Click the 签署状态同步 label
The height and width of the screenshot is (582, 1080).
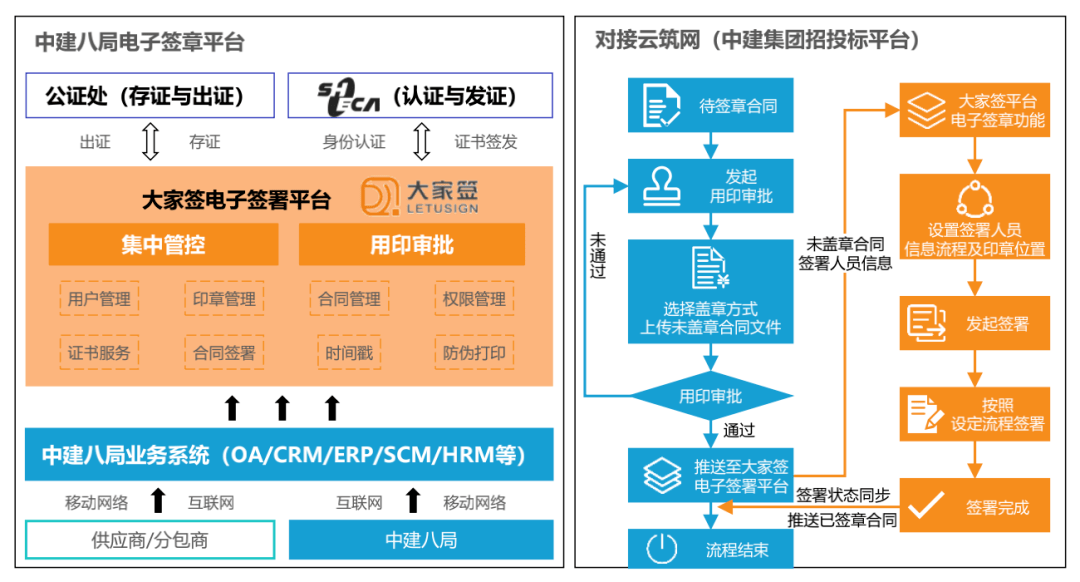click(843, 495)
